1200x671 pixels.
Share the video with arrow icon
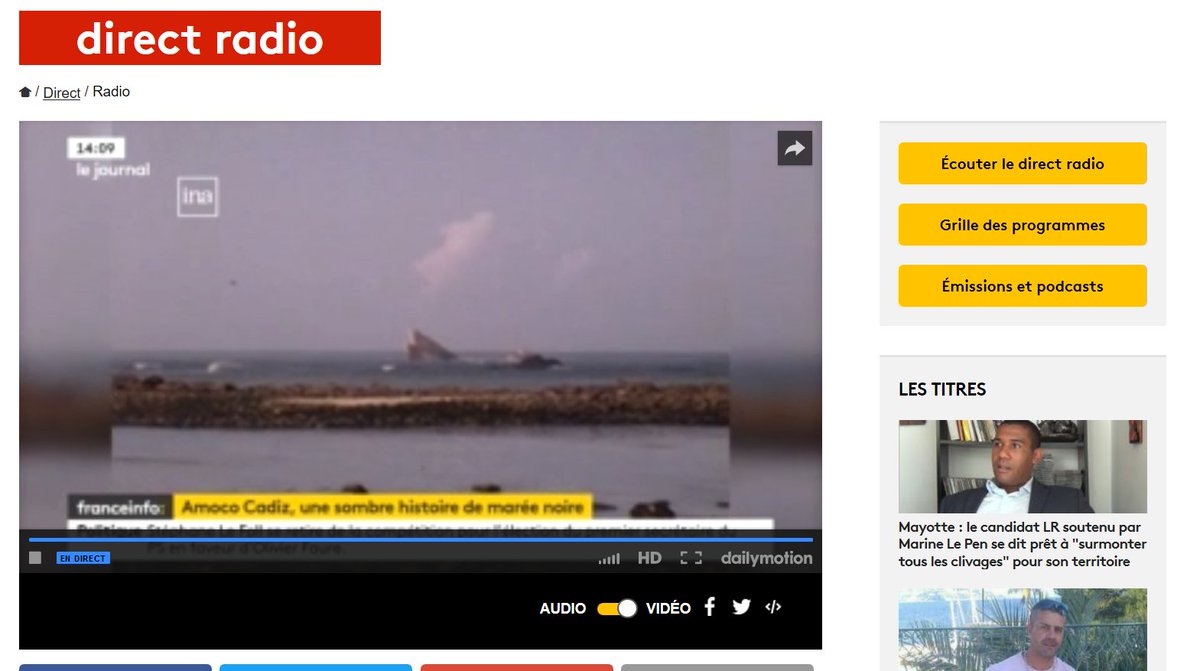coord(795,149)
